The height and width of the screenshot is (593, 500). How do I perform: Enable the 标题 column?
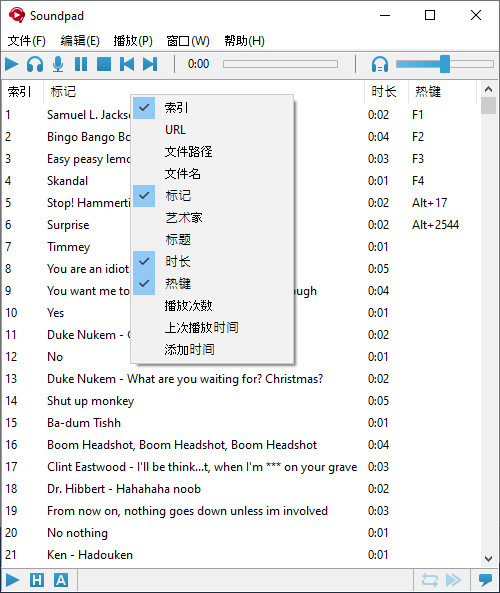click(x=212, y=239)
